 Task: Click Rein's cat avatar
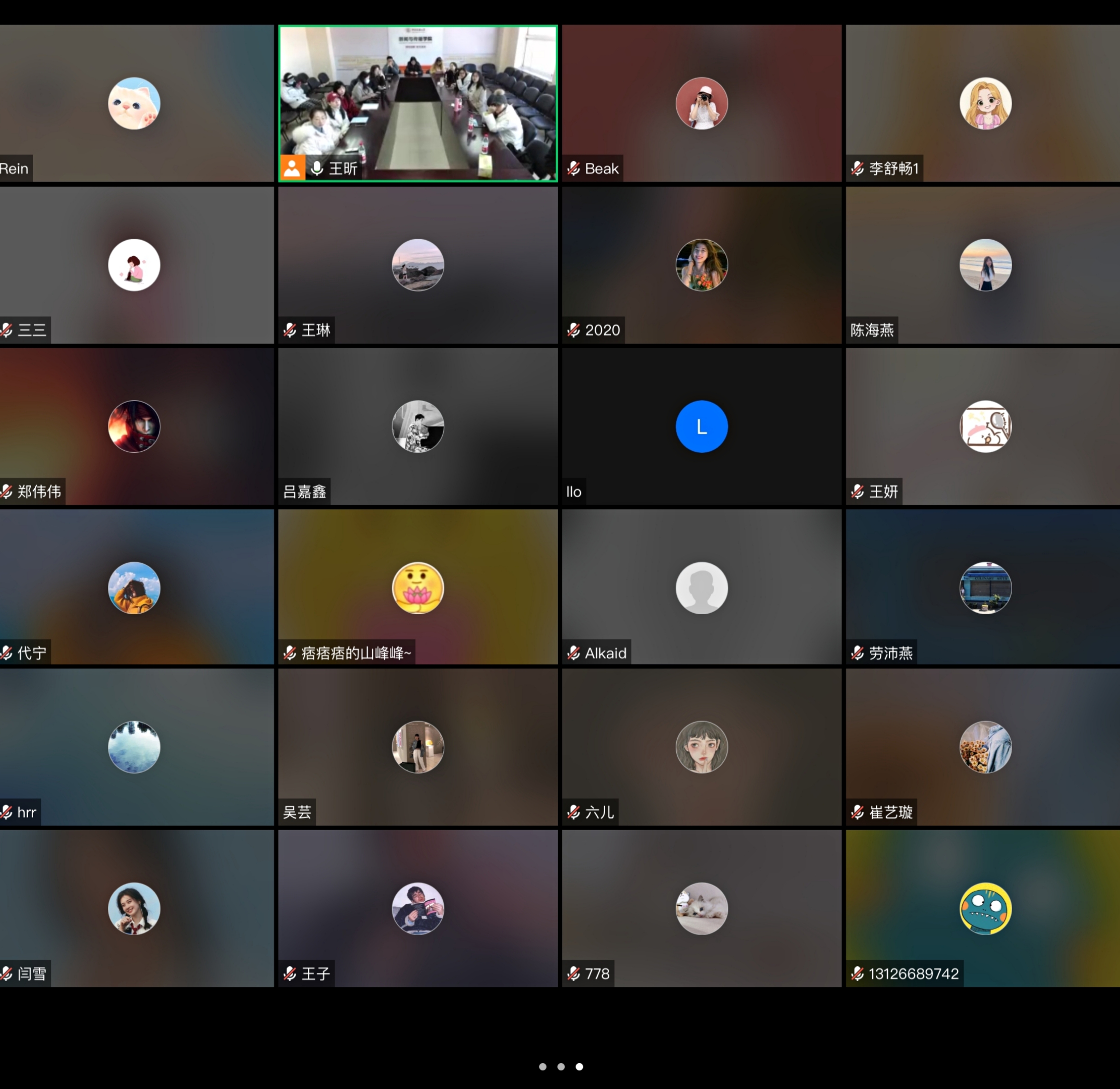[134, 104]
